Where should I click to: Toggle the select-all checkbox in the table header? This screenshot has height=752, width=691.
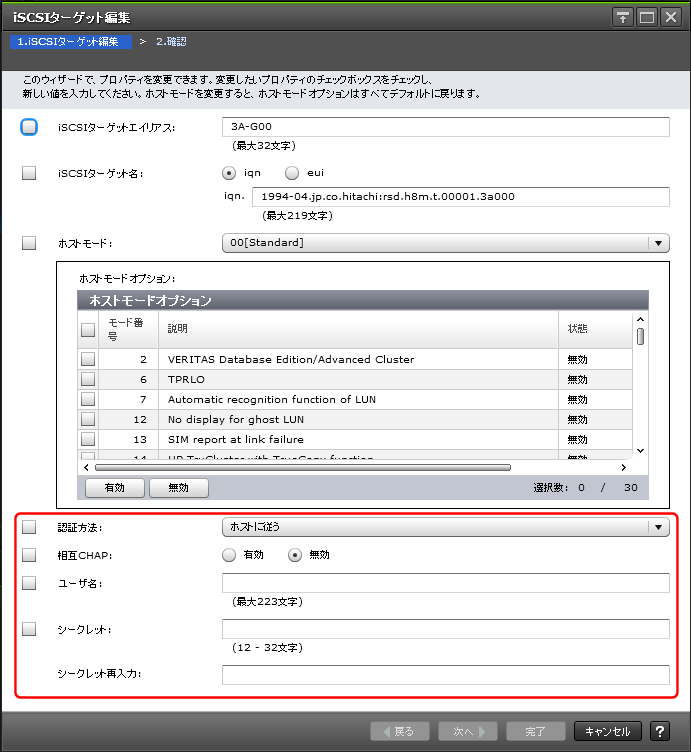[x=88, y=329]
